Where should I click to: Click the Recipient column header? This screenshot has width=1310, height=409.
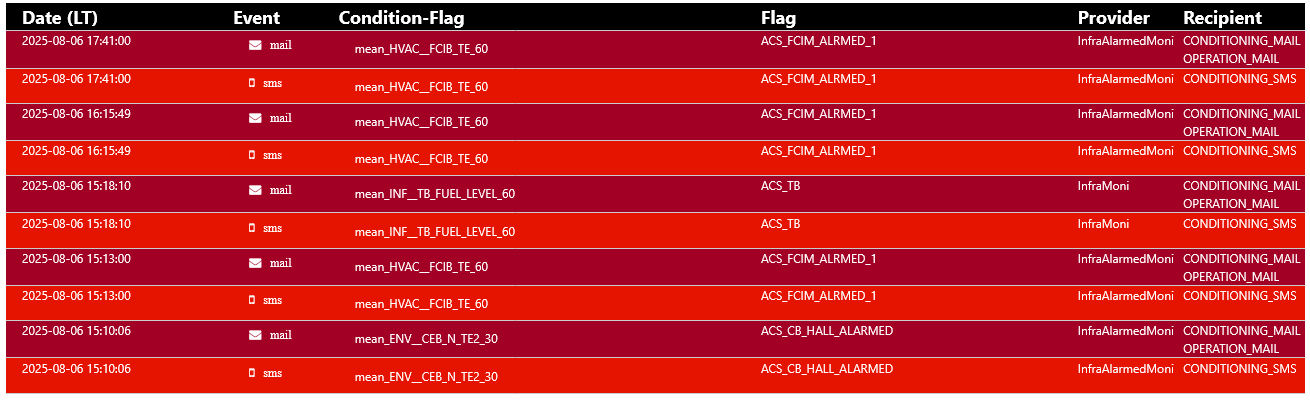pos(1223,17)
